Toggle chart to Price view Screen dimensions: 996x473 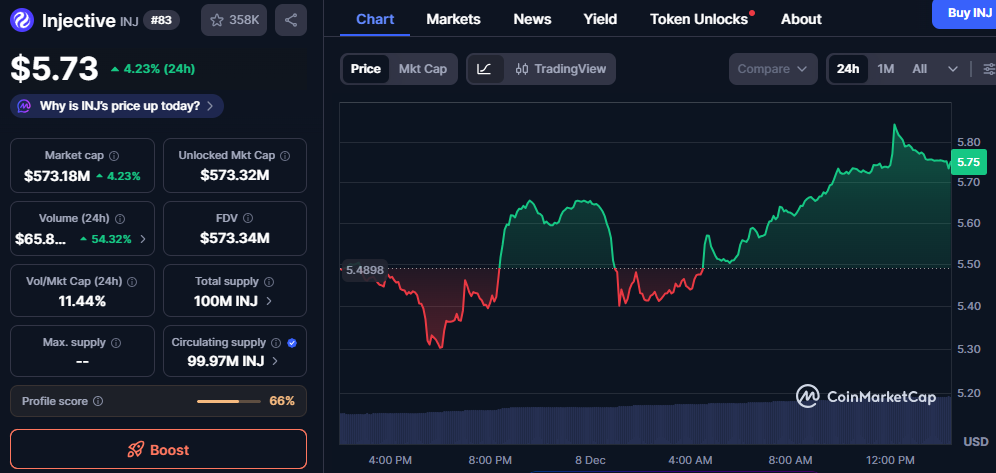point(365,69)
